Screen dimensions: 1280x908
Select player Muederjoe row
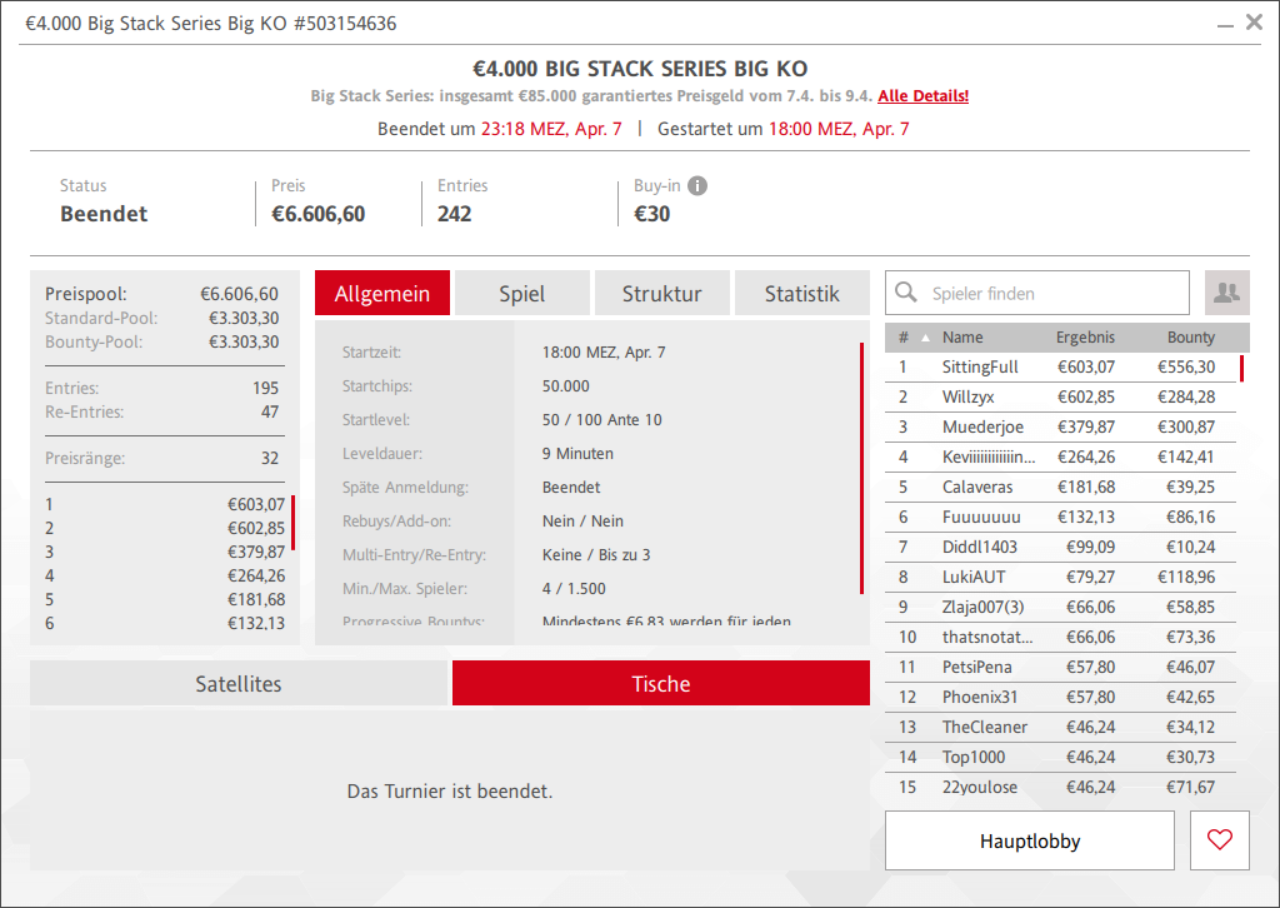(1061, 427)
